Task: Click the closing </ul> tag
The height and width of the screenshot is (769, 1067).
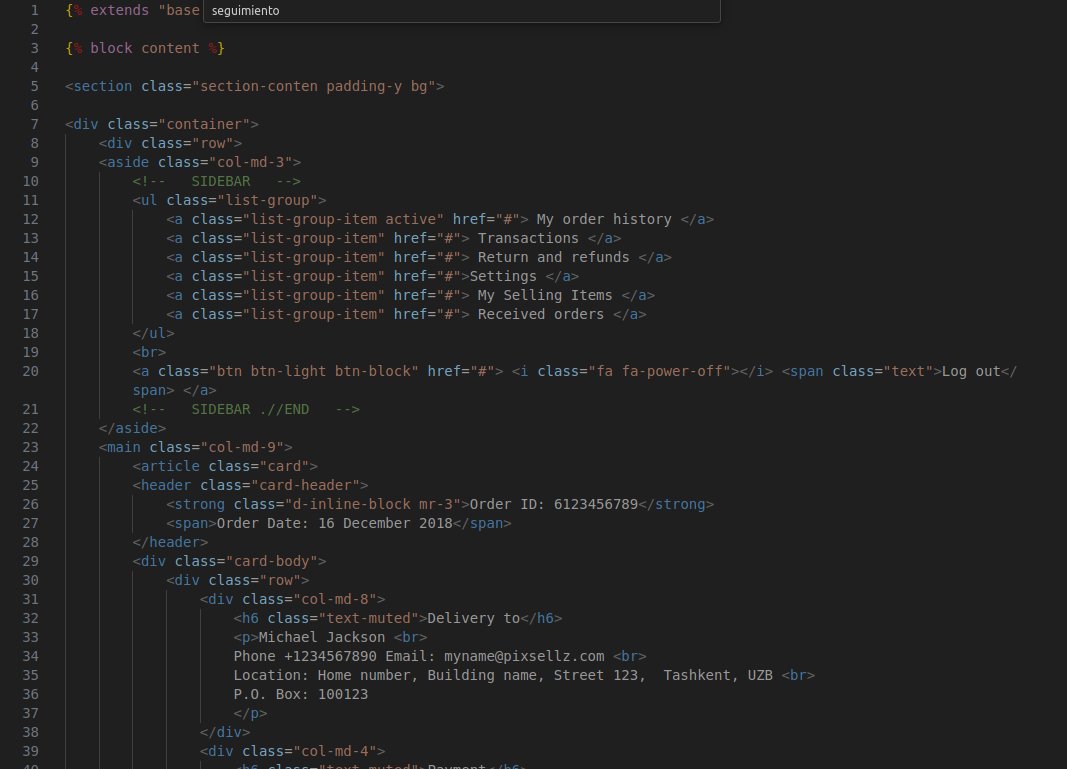Action: 154,333
